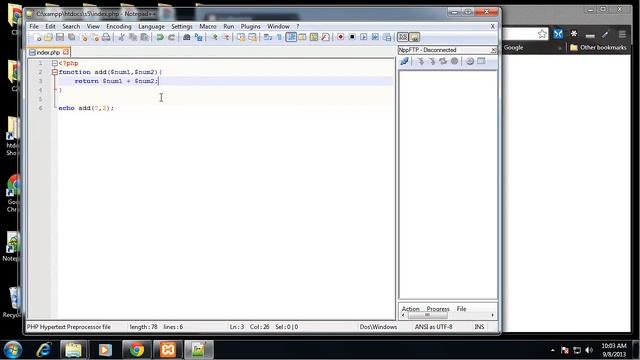Click the Copy toolbar icon
The width and height of the screenshot is (640, 360).
[133, 38]
